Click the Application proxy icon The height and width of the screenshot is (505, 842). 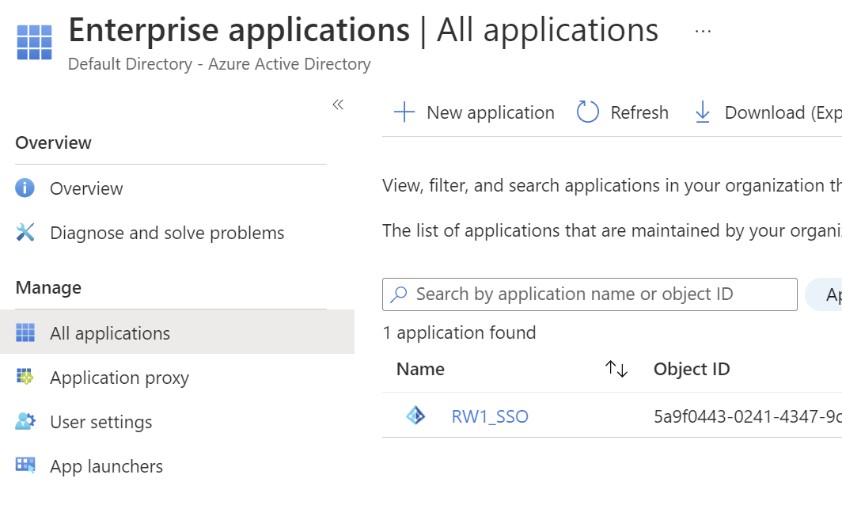point(25,377)
